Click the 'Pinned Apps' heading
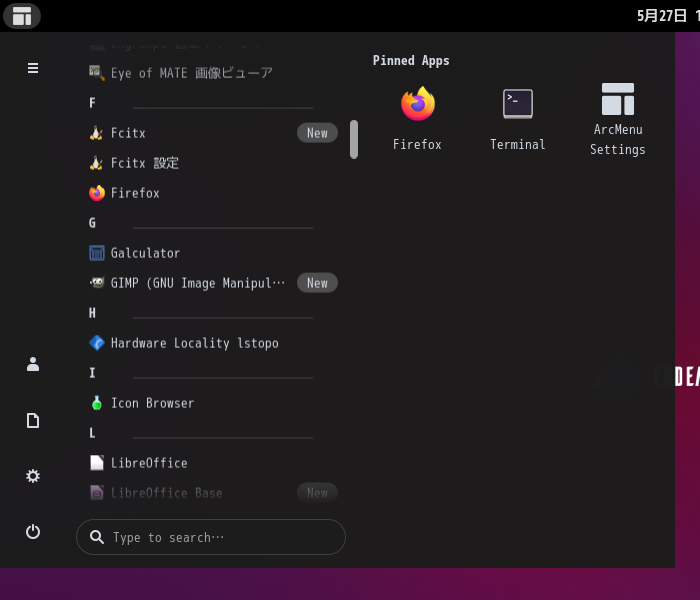This screenshot has width=700, height=600. point(411,61)
